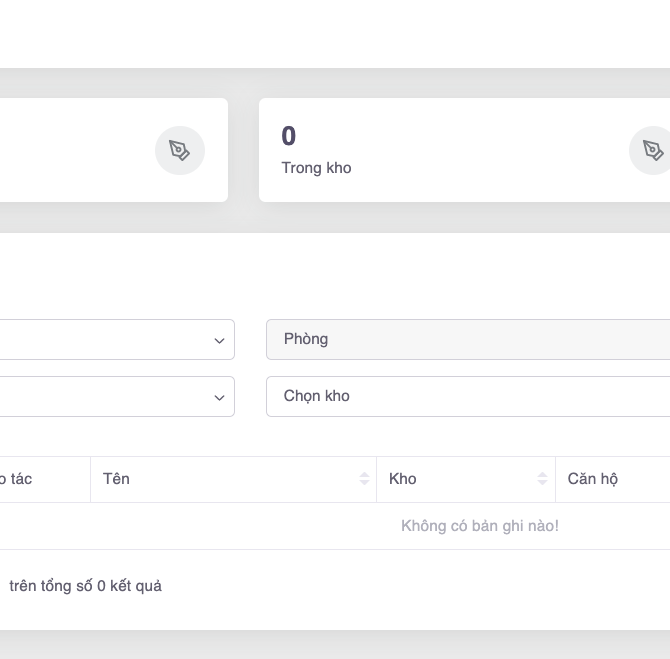
Task: Click the Không có bản ghi nào! message
Action: 479,526
